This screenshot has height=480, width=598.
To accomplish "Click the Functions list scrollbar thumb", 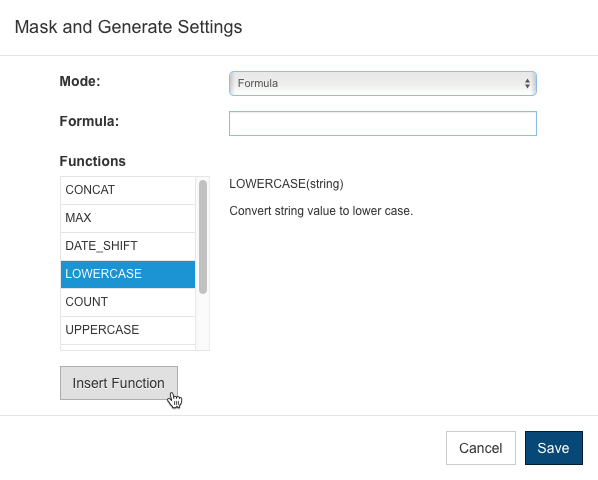I will [203, 236].
